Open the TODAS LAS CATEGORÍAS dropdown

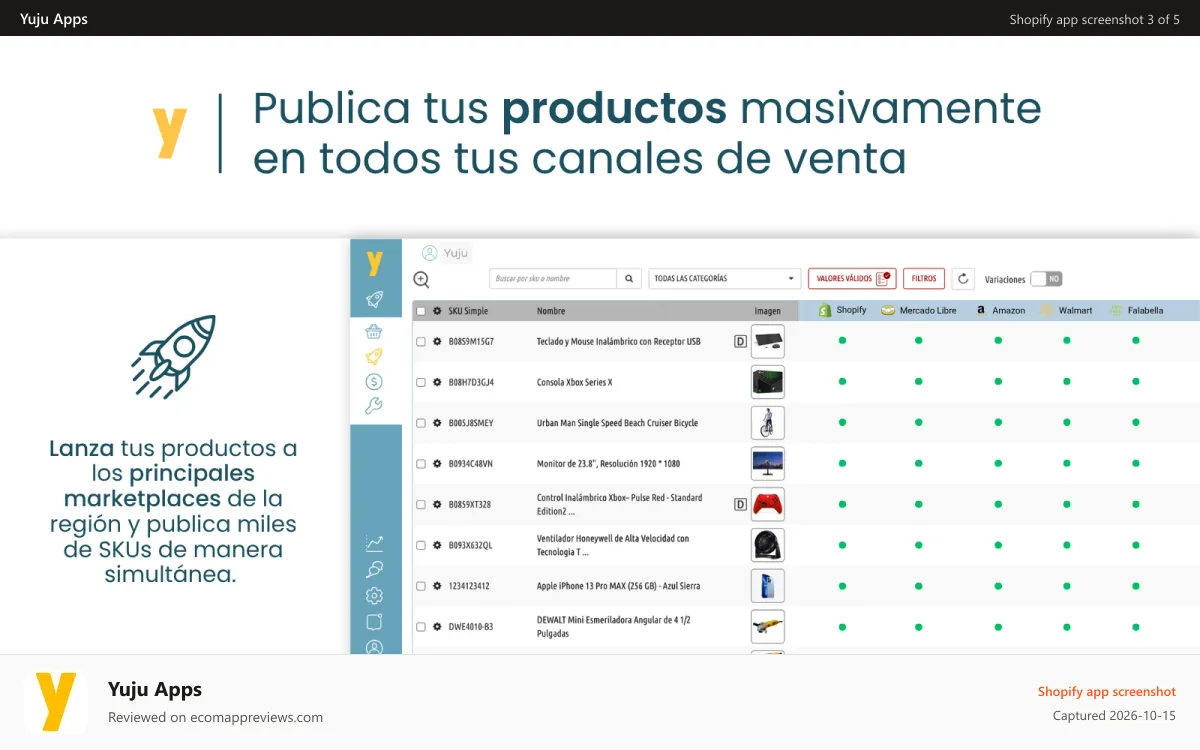pyautogui.click(x=725, y=279)
